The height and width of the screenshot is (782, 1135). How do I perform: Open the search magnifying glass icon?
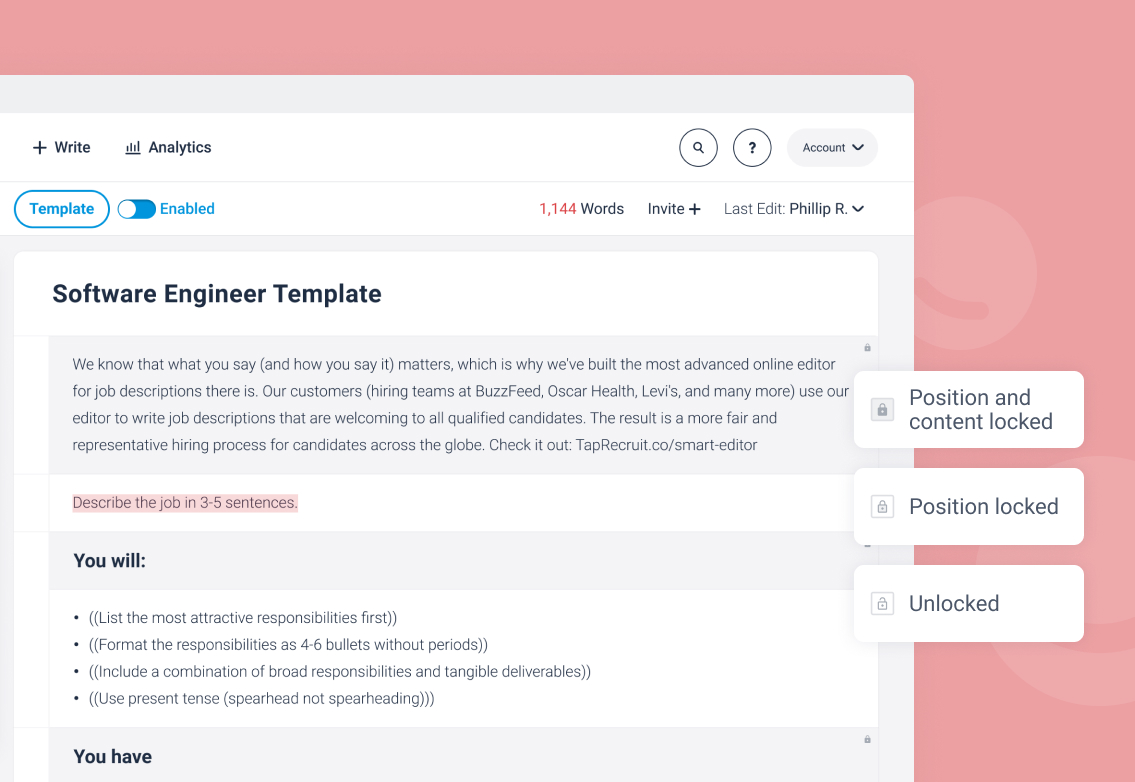[x=698, y=147]
